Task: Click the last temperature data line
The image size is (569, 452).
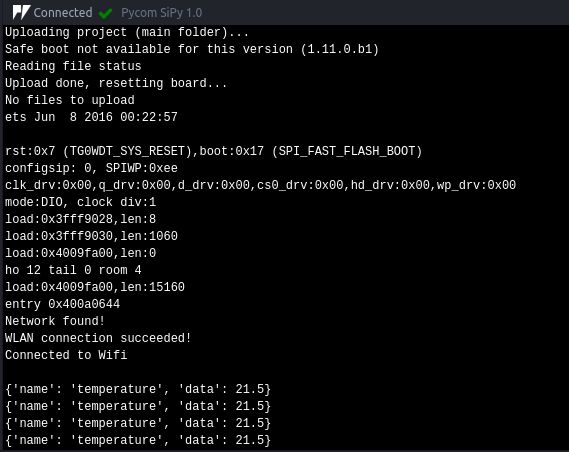Action: (x=138, y=440)
